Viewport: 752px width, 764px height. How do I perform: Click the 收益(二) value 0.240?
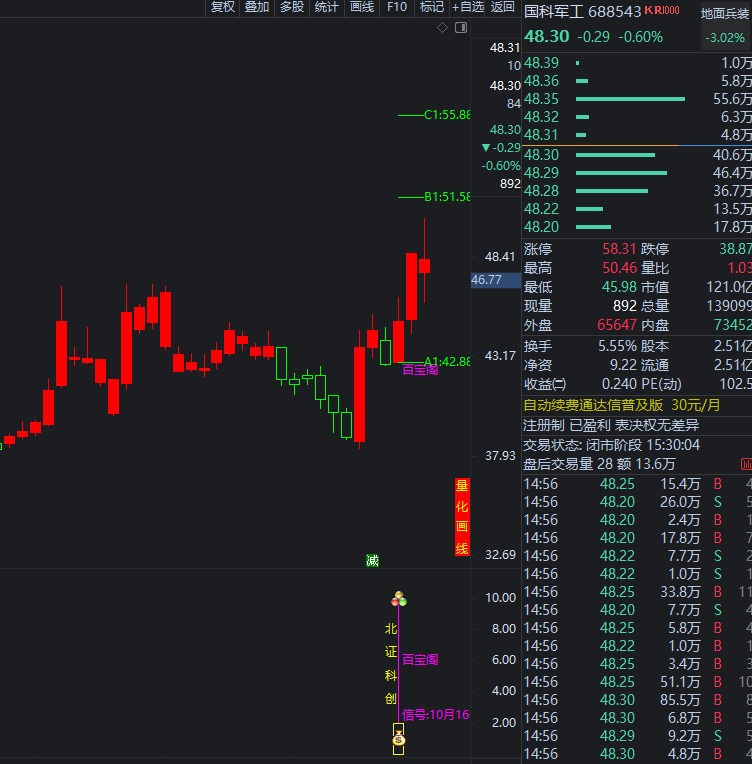pos(619,384)
